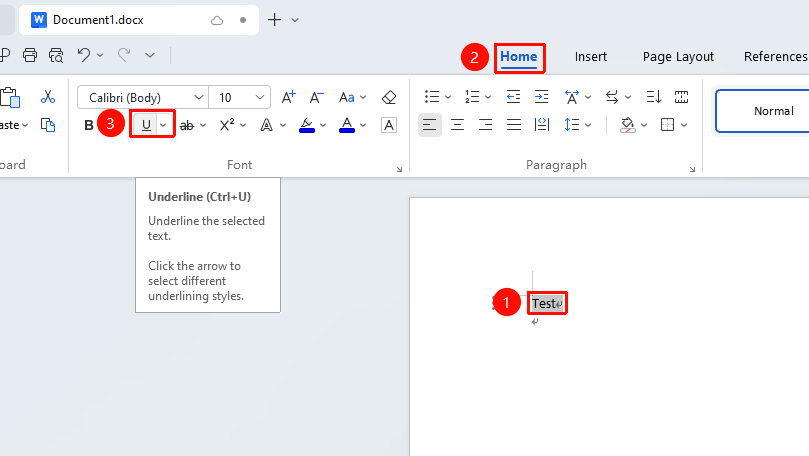Click the Increase Indent icon
The image size is (809, 456).
pyautogui.click(x=541, y=96)
